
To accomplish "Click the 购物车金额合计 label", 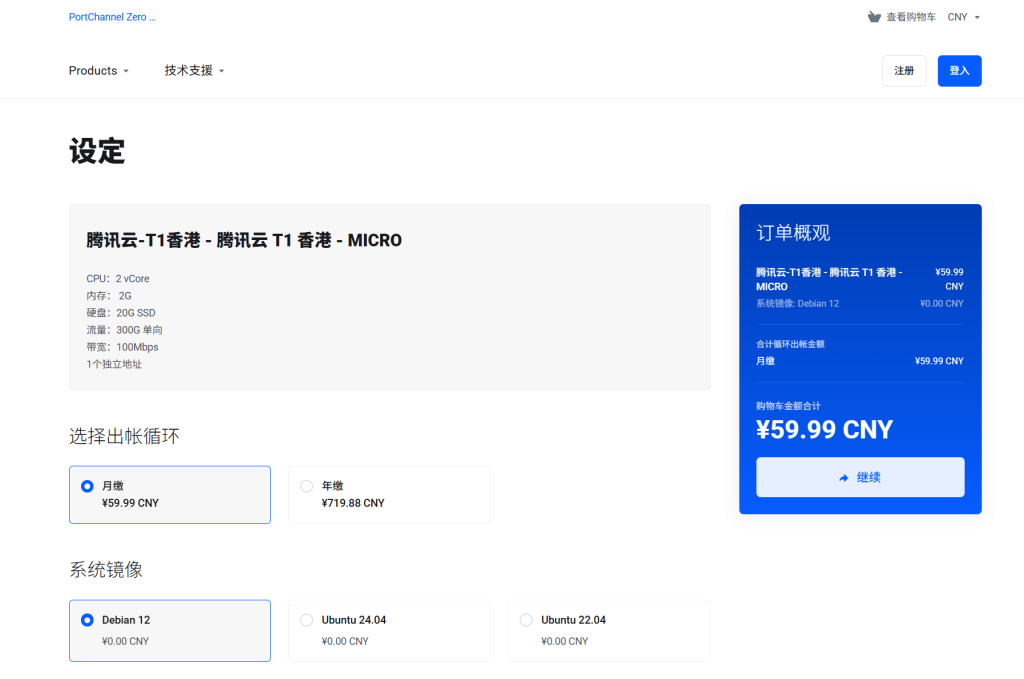I will (x=788, y=406).
